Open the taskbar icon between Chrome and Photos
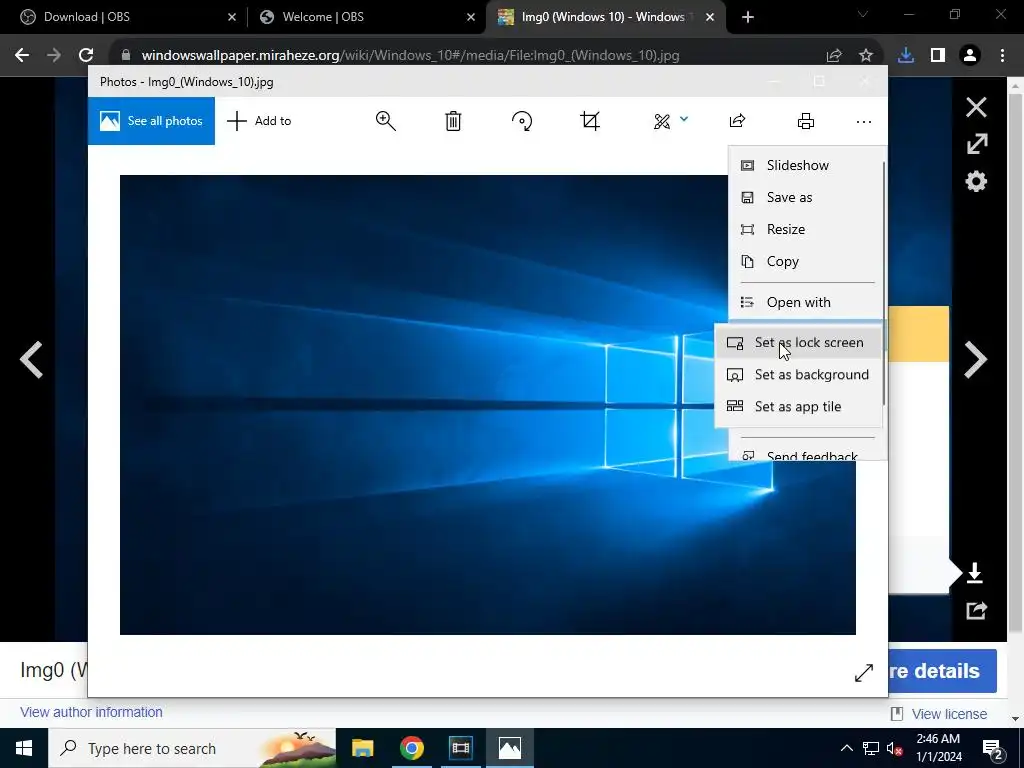The width and height of the screenshot is (1024, 768). [460, 748]
